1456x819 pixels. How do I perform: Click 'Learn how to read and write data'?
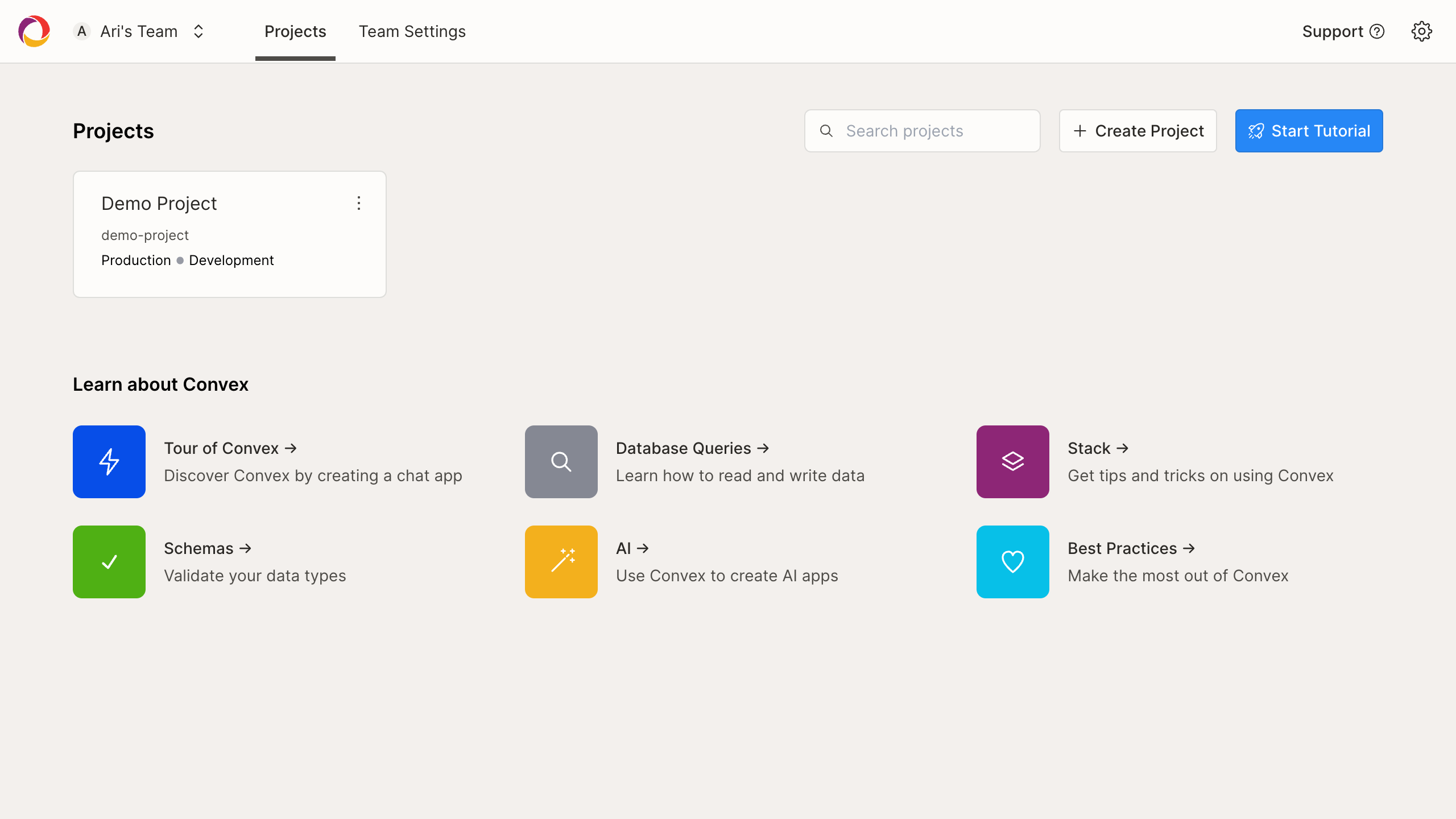(740, 475)
